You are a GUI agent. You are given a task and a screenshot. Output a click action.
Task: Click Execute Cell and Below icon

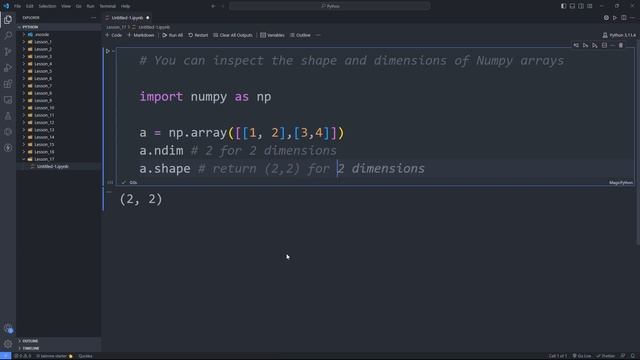595,45
